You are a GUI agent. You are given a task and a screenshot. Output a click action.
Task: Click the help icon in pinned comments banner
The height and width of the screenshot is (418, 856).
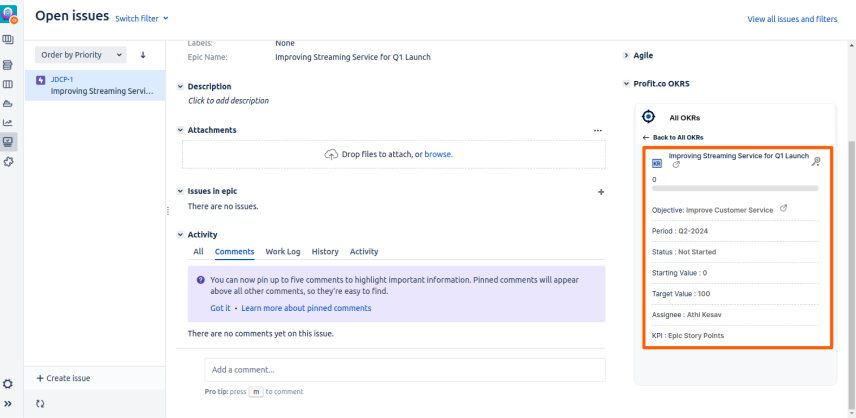[201, 280]
